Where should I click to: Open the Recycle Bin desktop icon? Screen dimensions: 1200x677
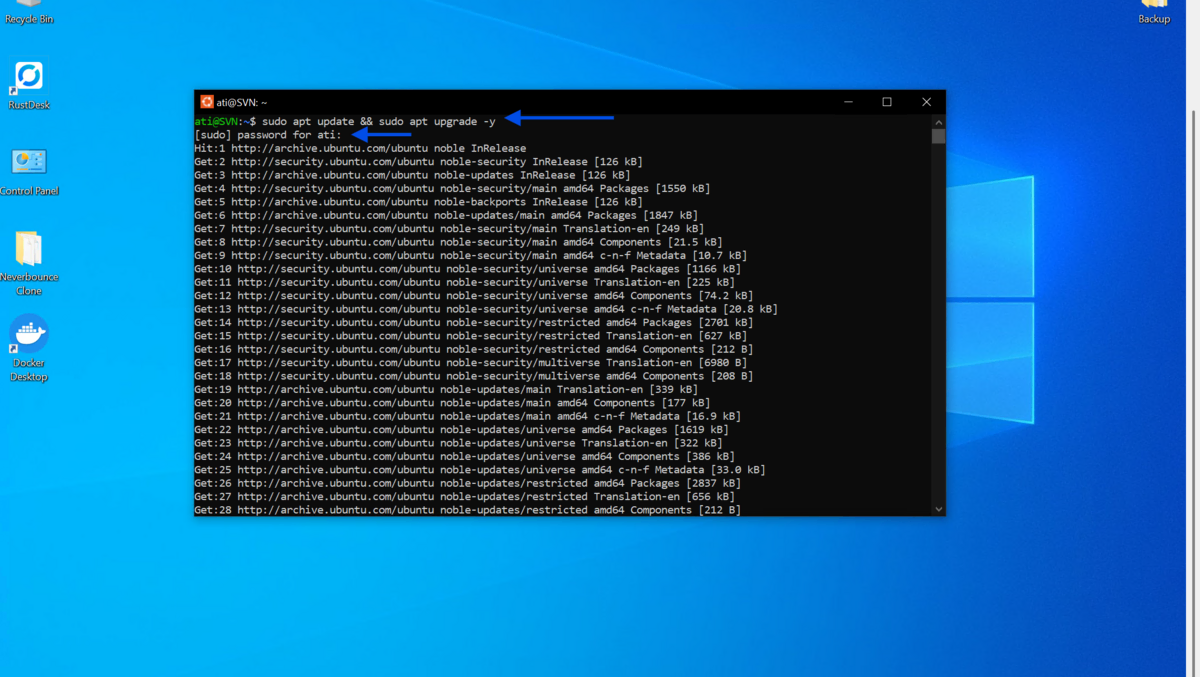pos(29,8)
